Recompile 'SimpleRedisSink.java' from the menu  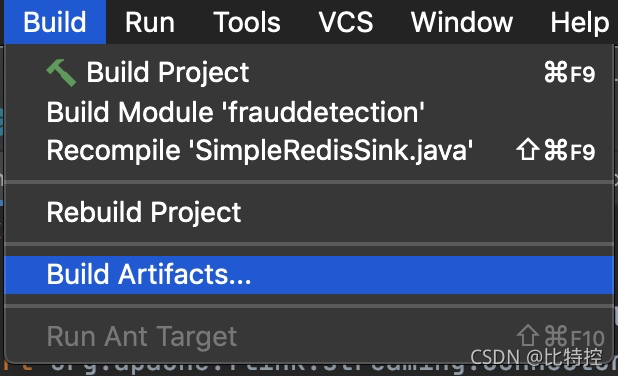click(309, 151)
